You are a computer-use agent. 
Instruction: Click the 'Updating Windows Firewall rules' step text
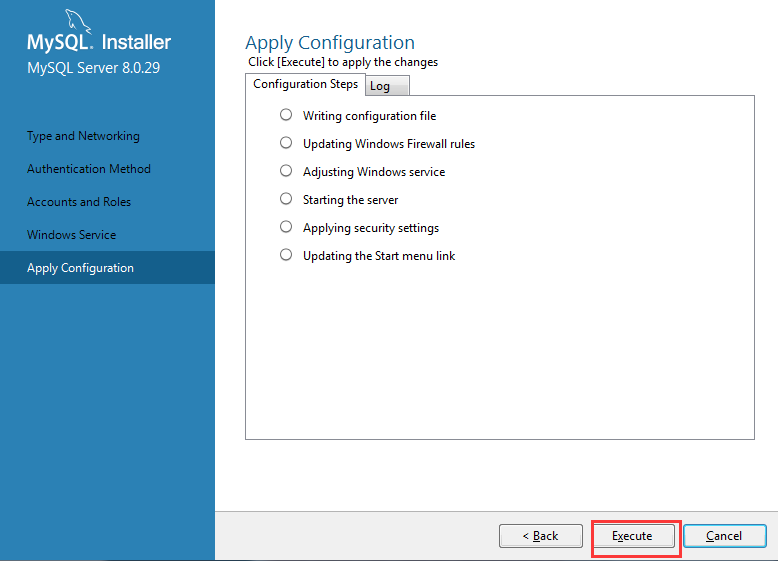pos(389,144)
